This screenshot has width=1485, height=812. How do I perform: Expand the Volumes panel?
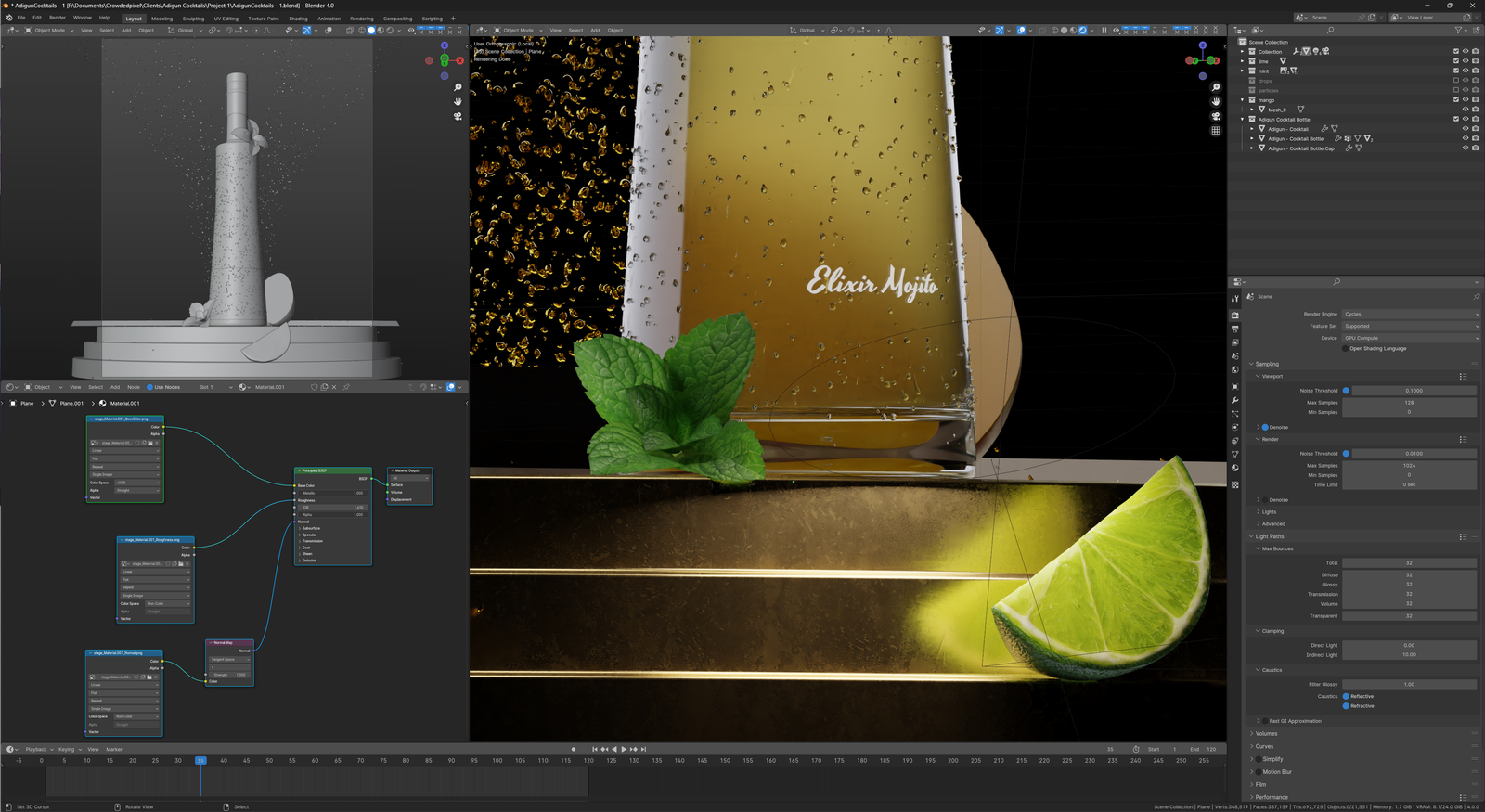1266,734
